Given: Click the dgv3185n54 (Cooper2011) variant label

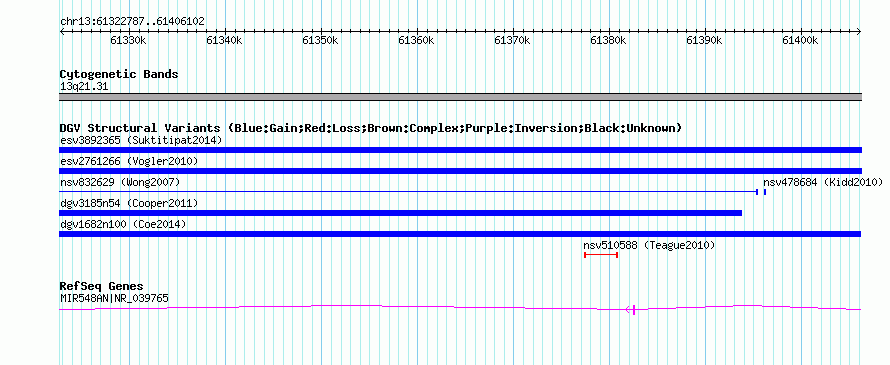Looking at the screenshot, I should 129,203.
